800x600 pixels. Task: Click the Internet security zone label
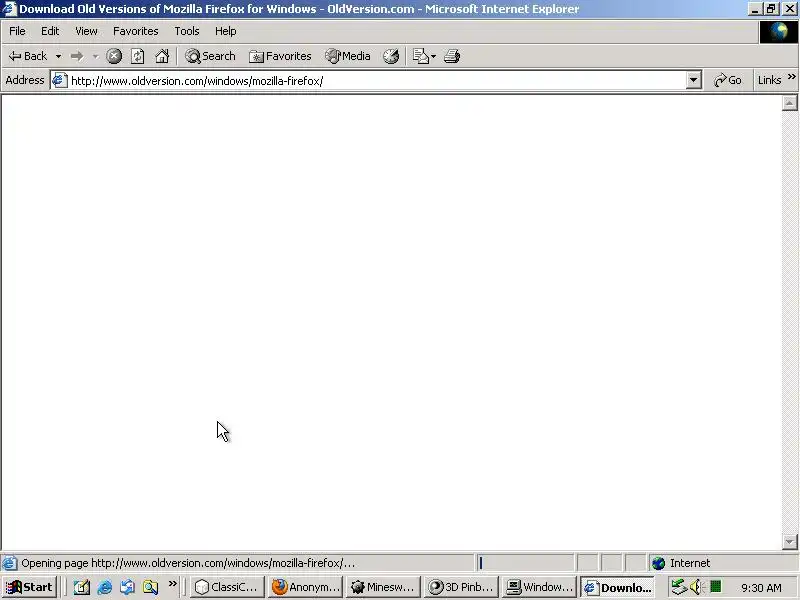[690, 563]
